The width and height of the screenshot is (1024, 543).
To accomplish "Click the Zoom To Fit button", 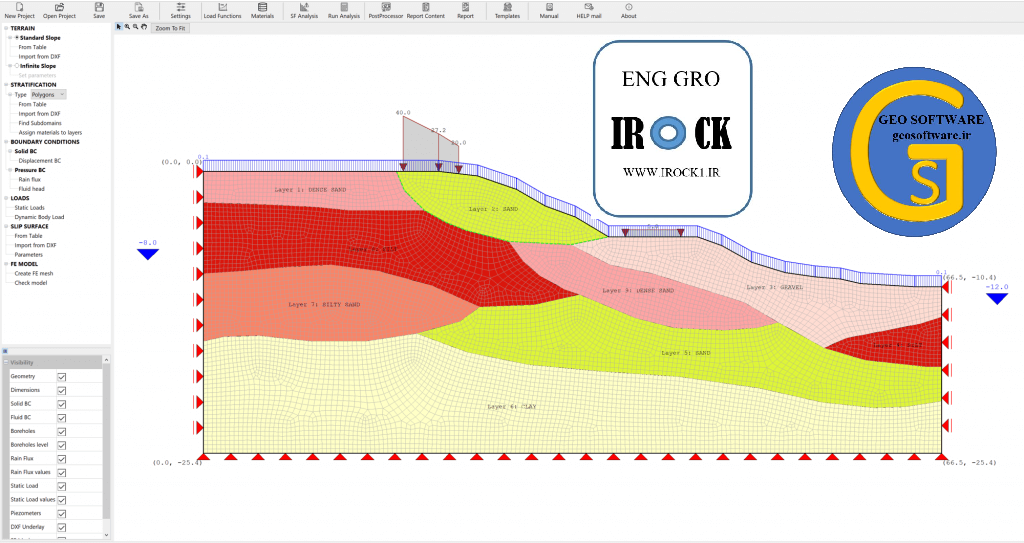I will (x=169, y=28).
